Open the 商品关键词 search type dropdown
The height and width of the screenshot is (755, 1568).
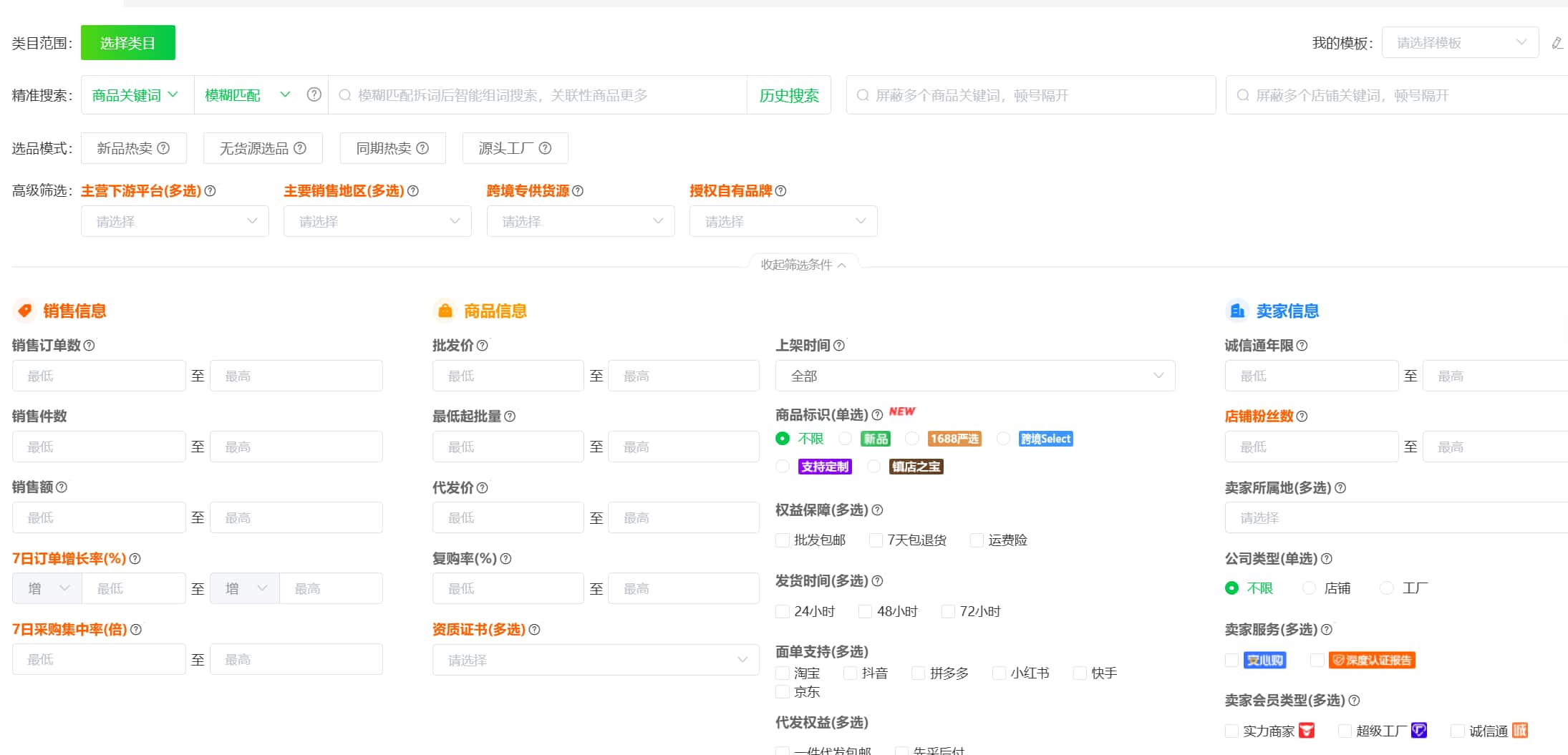(x=137, y=95)
